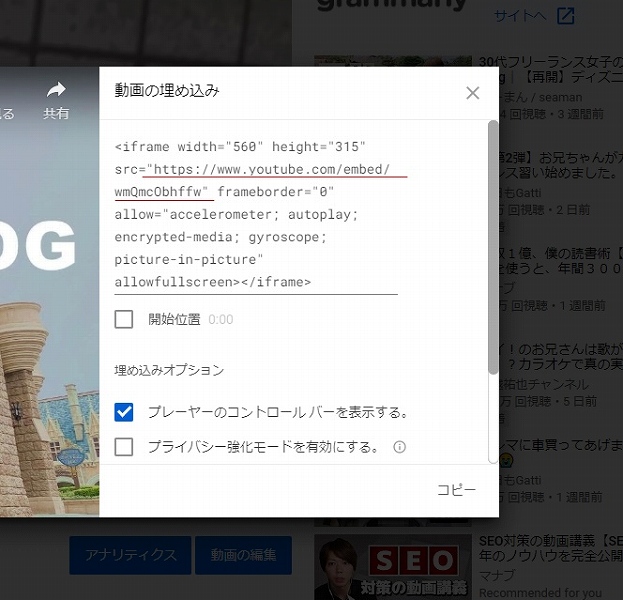Click the 動画の埋め込み dialog title
This screenshot has height=600, width=623.
pos(167,90)
